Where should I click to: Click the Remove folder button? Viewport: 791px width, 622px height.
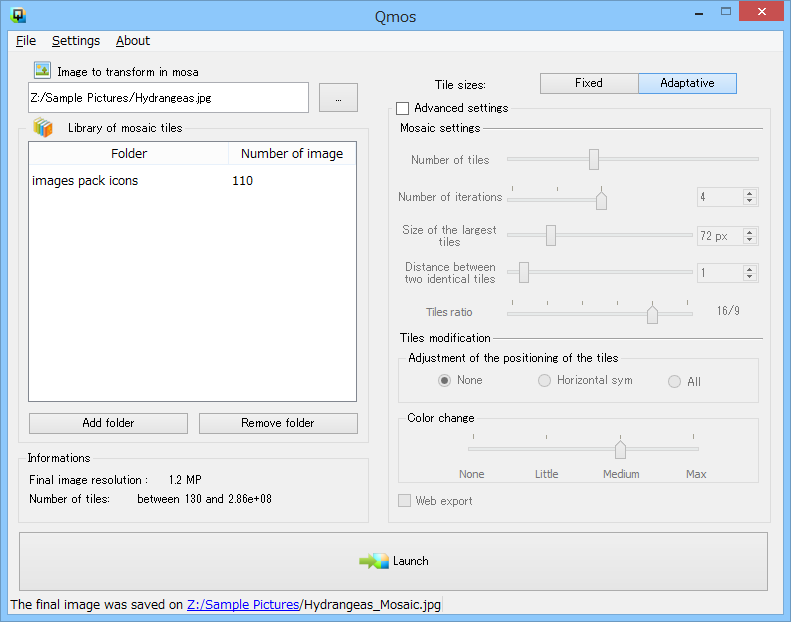[278, 423]
